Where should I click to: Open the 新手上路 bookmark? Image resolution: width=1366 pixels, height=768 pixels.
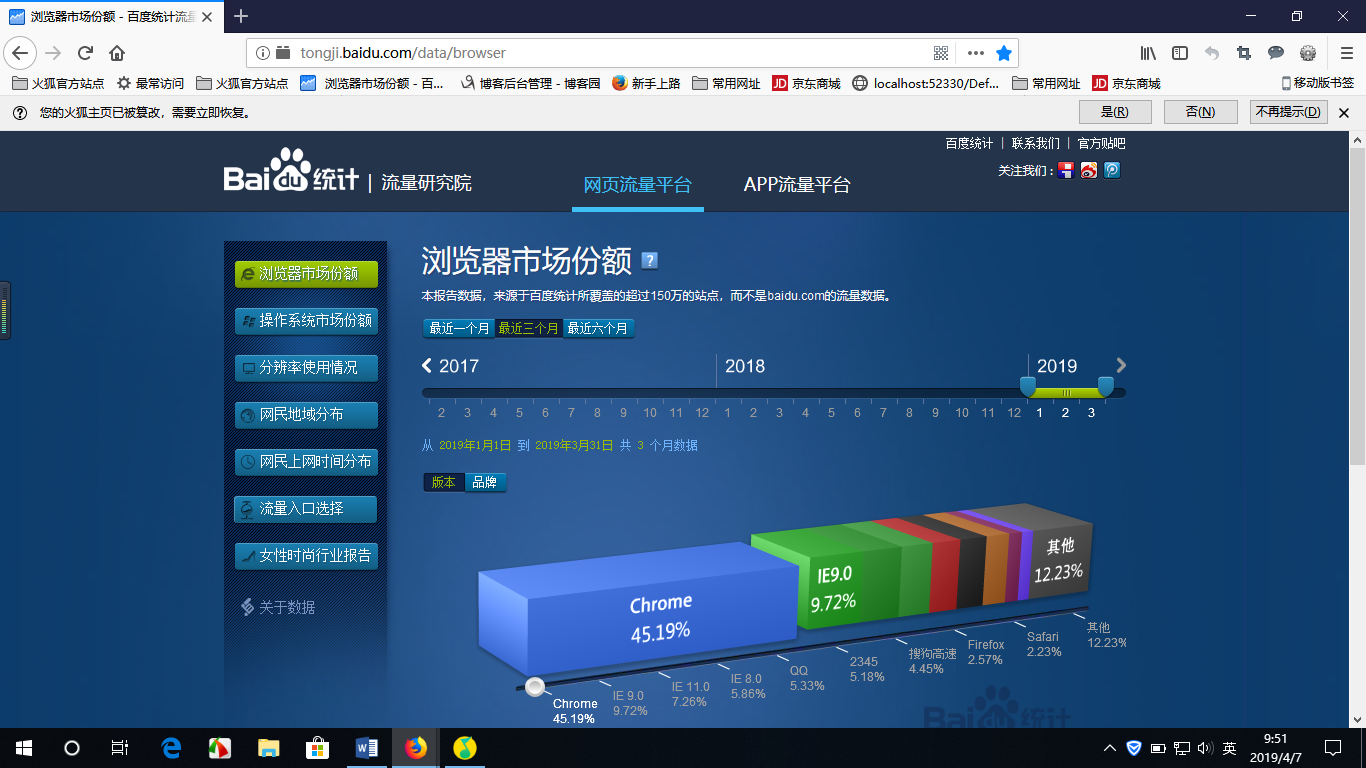(x=646, y=84)
